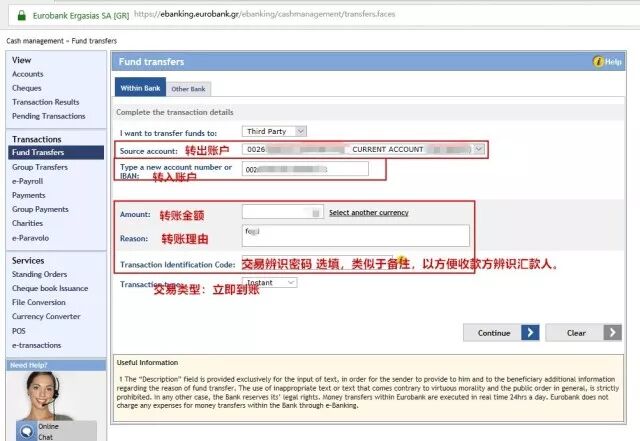The height and width of the screenshot is (441, 640).
Task: Click the Help info icon
Action: click(598, 62)
